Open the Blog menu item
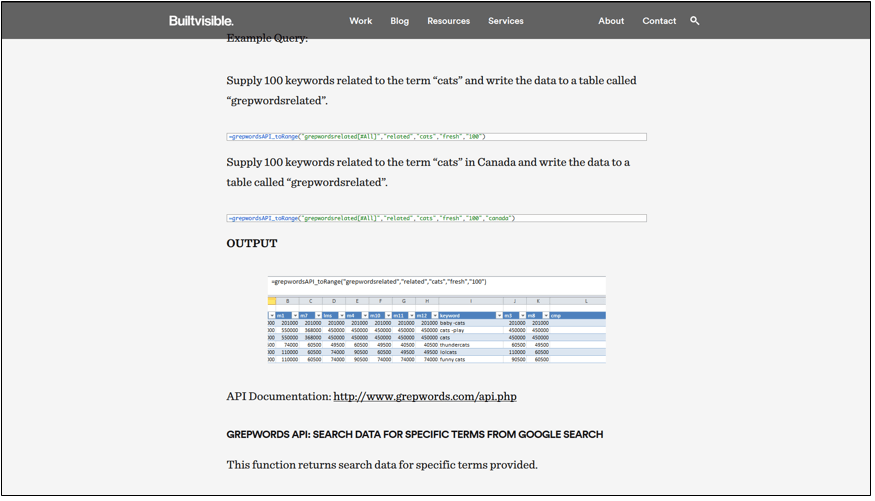 pyautogui.click(x=400, y=21)
